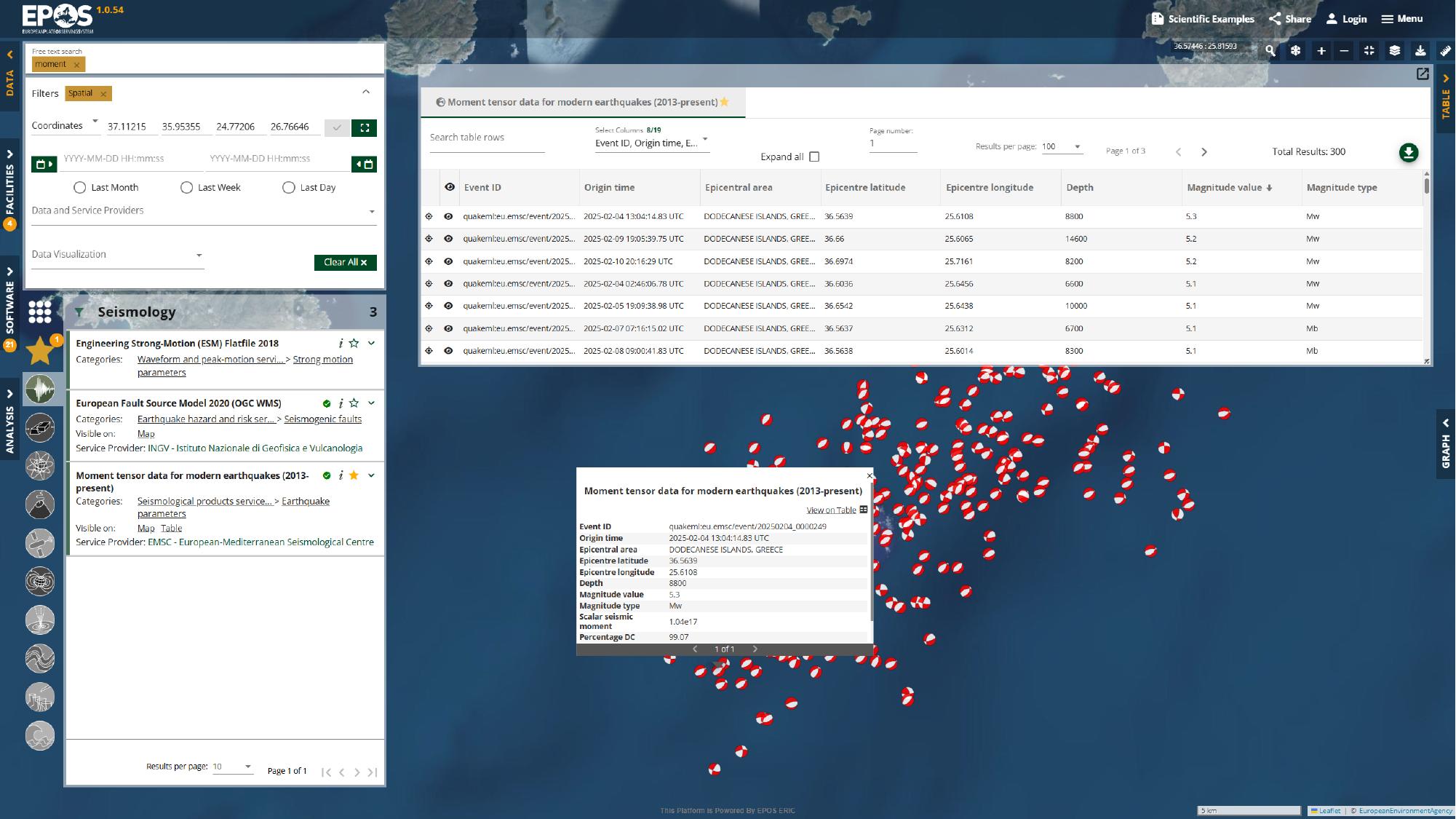Click the Clear All button in filters
The height and width of the screenshot is (819, 1456).
coord(345,262)
